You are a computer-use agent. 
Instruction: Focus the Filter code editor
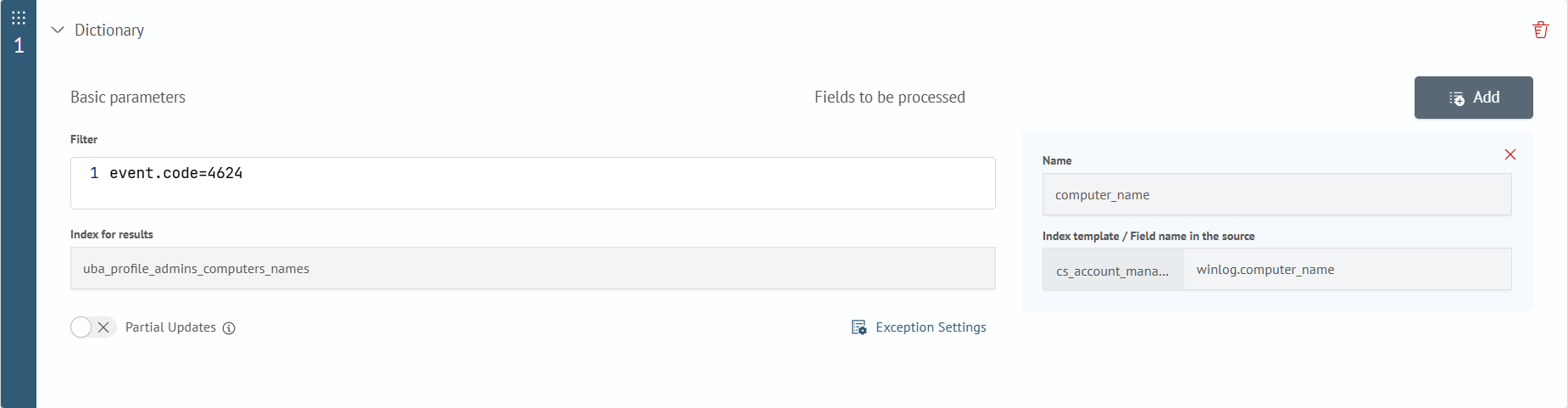tap(532, 183)
